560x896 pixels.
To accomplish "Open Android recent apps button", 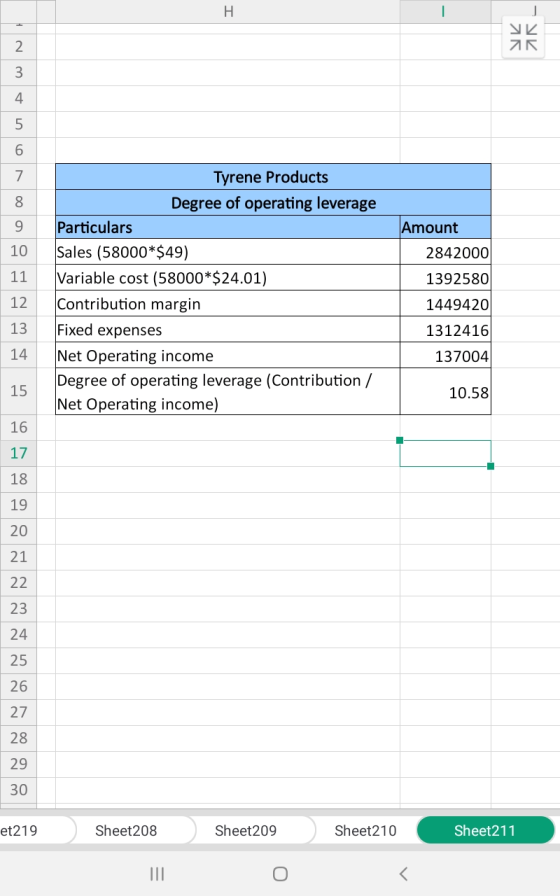I will 157,874.
